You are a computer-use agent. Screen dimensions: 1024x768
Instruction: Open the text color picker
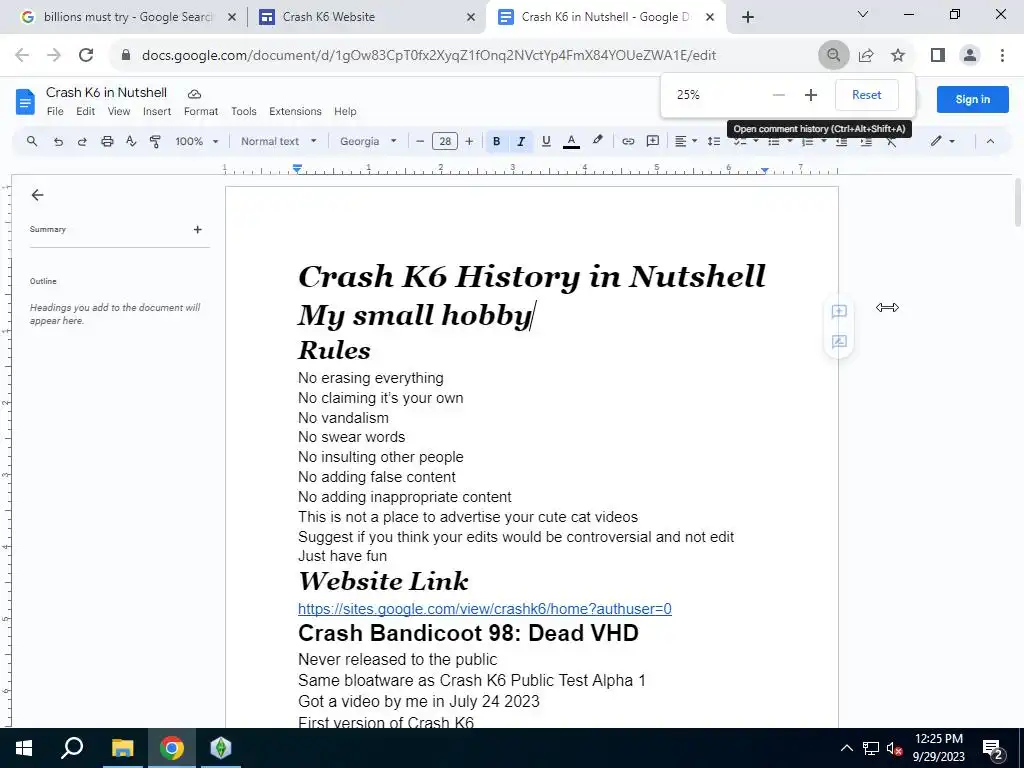pyautogui.click(x=571, y=141)
